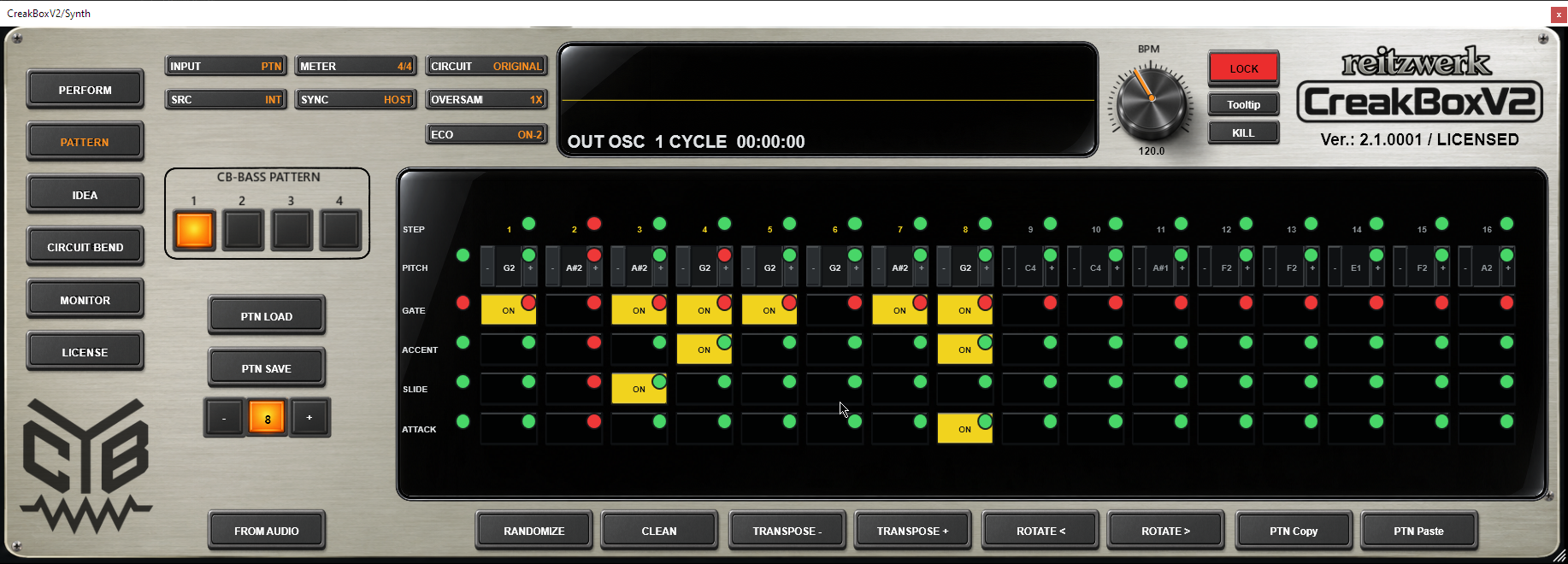Viewport: 1568px width, 564px height.
Task: Click the ACCENT row green LED
Action: point(463,343)
